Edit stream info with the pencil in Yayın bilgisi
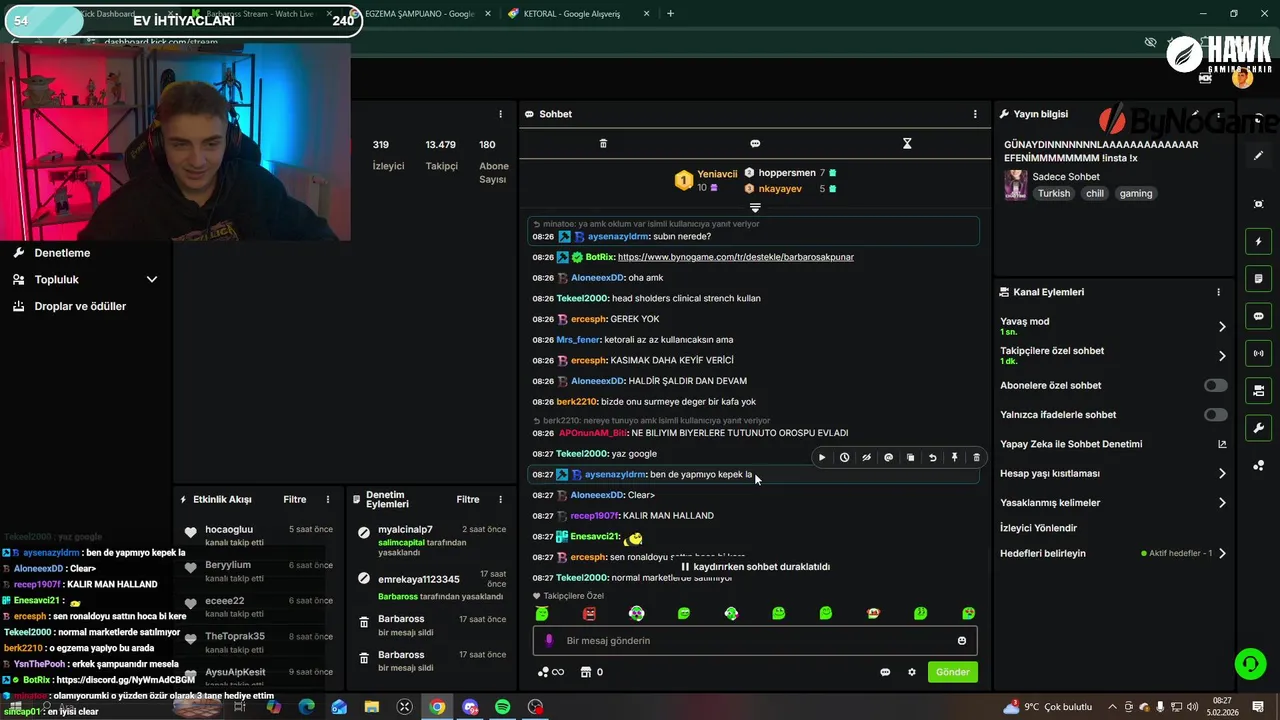The image size is (1280, 720). point(1195,114)
